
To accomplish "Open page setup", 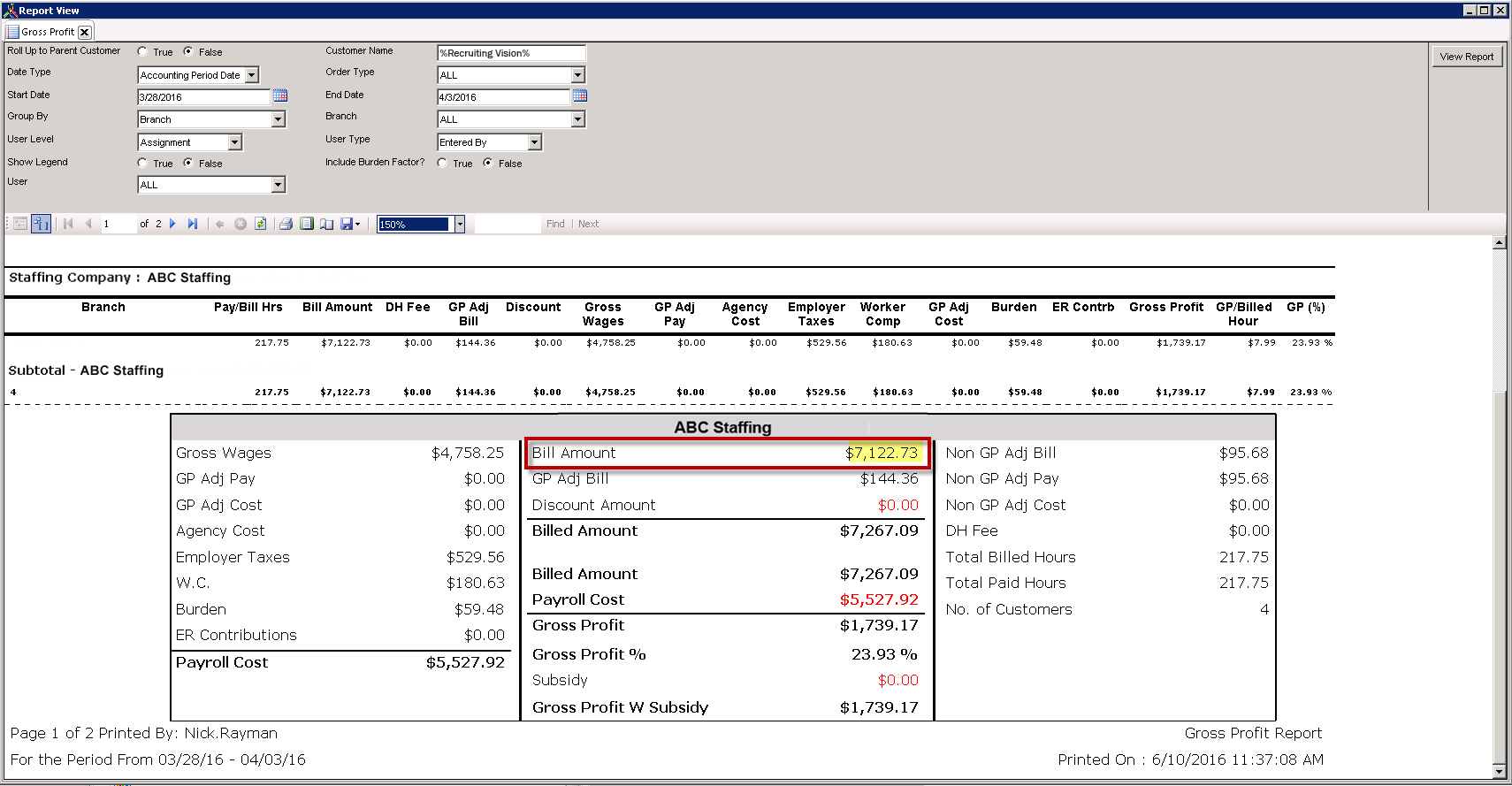I will pyautogui.click(x=327, y=225).
